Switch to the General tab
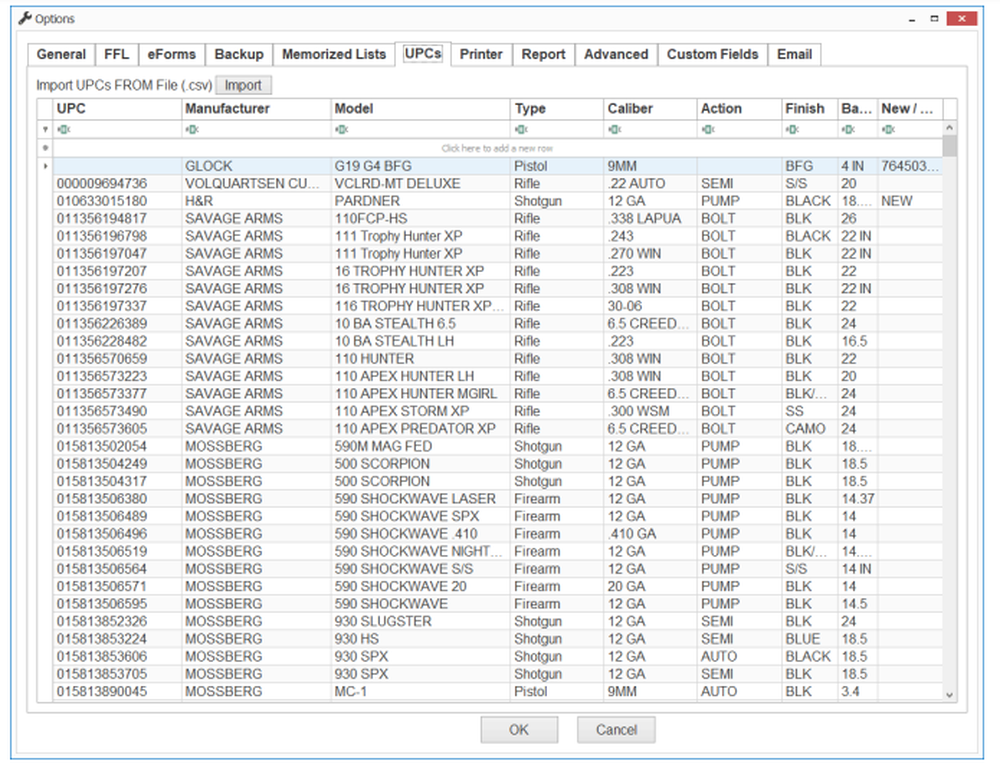This screenshot has width=1000, height=768. (61, 54)
